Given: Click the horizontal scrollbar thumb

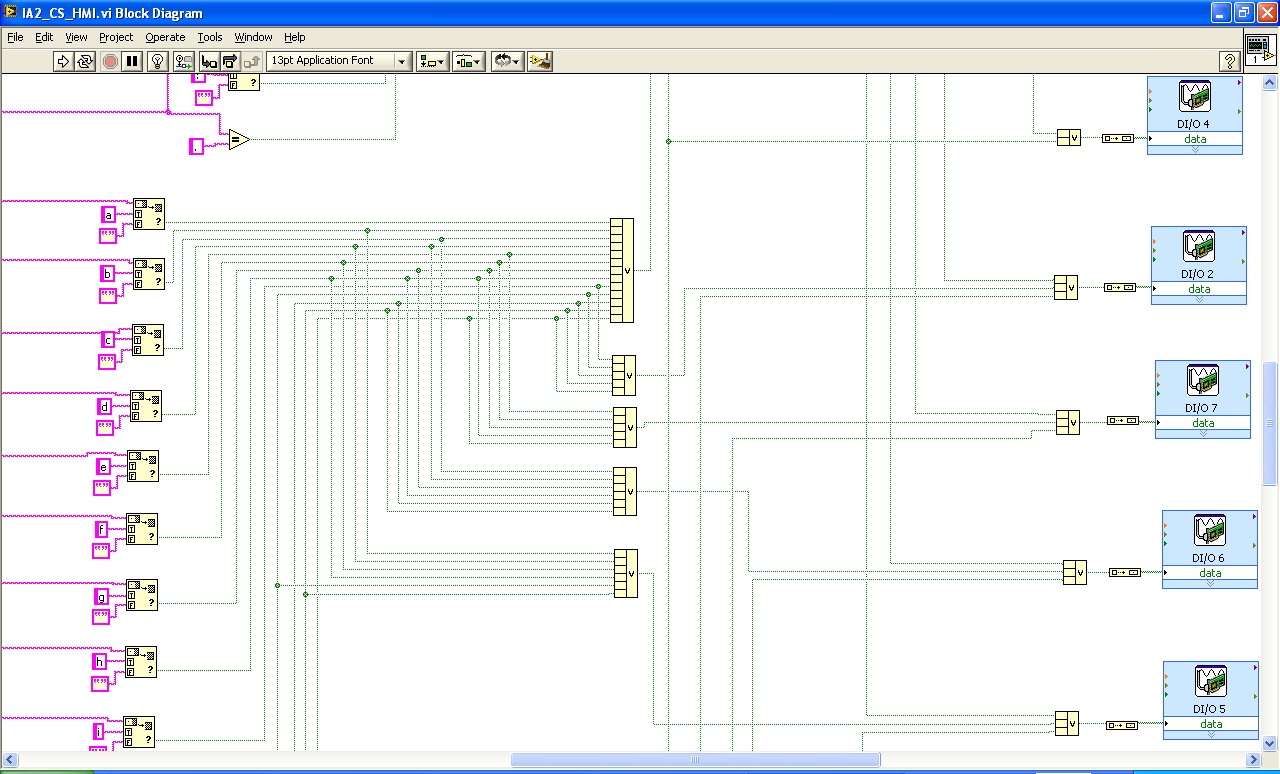Looking at the screenshot, I should pos(695,760).
